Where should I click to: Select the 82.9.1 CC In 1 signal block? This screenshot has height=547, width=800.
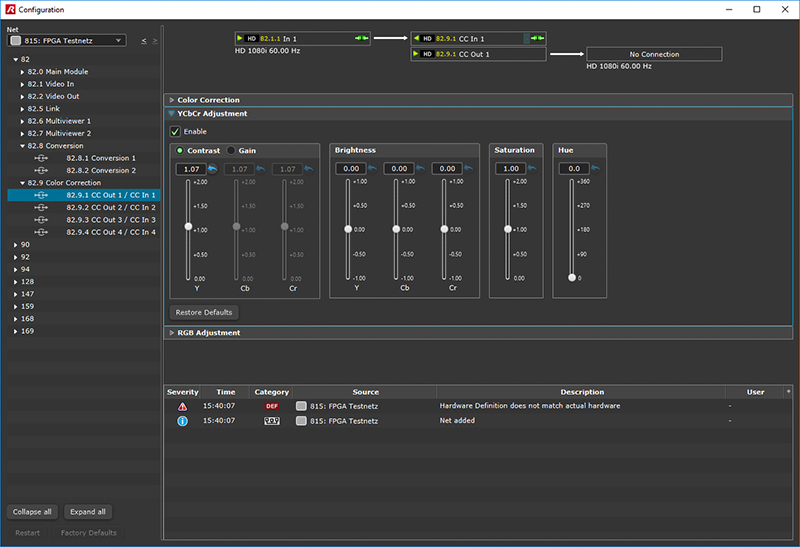(x=478, y=38)
